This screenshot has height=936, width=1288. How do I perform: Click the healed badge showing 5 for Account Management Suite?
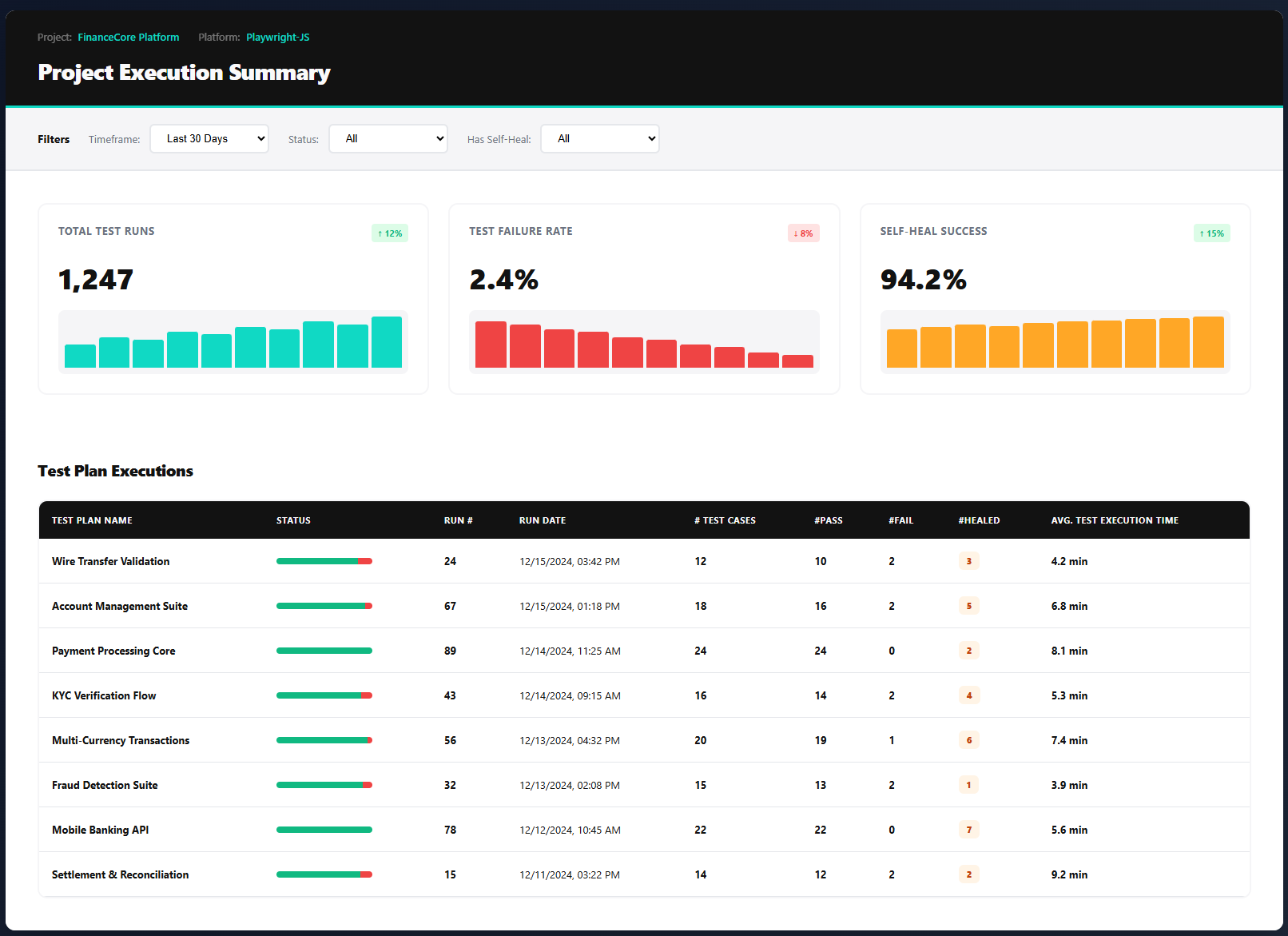pyautogui.click(x=969, y=605)
